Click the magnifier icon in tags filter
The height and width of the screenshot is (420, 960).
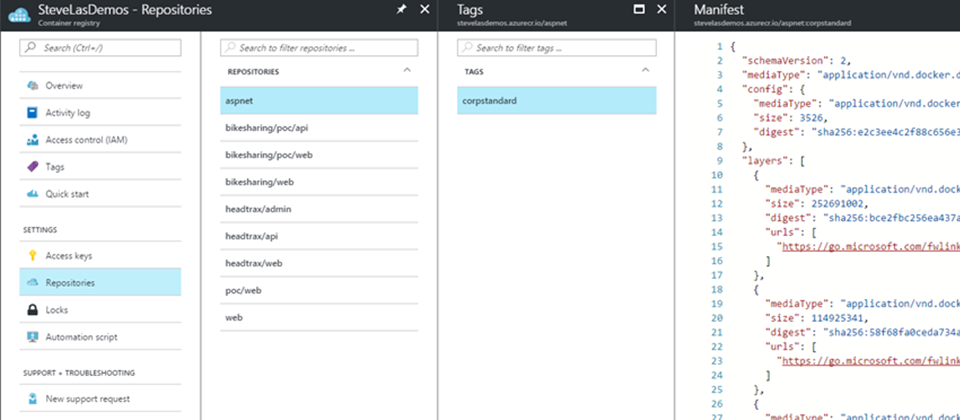[x=467, y=48]
